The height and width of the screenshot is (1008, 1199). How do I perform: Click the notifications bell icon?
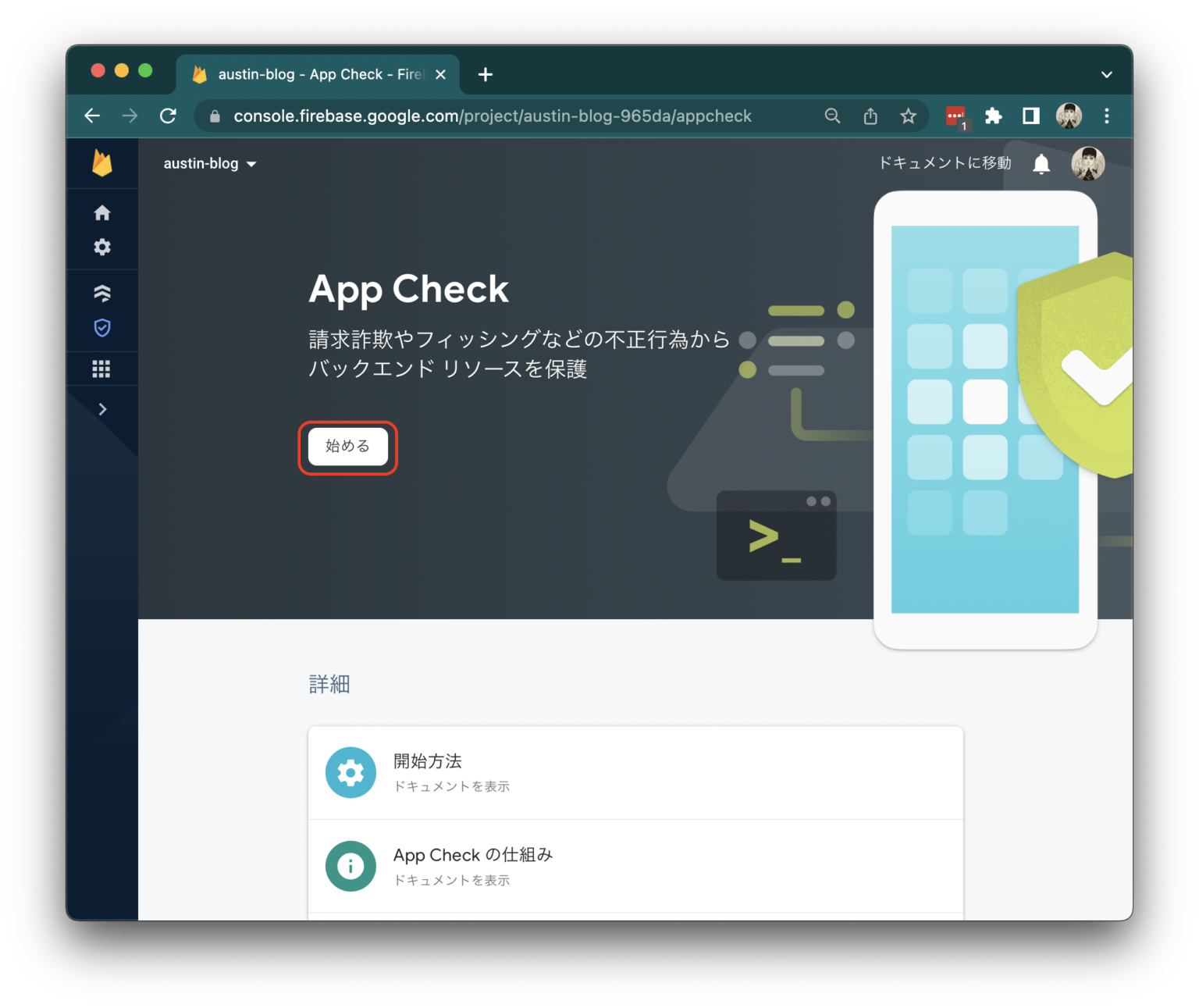click(x=1041, y=163)
